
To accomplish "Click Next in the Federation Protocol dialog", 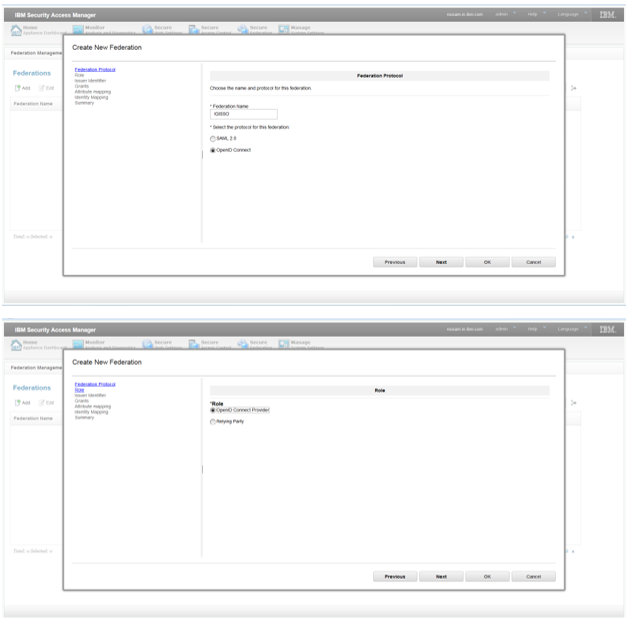I will tap(441, 262).
